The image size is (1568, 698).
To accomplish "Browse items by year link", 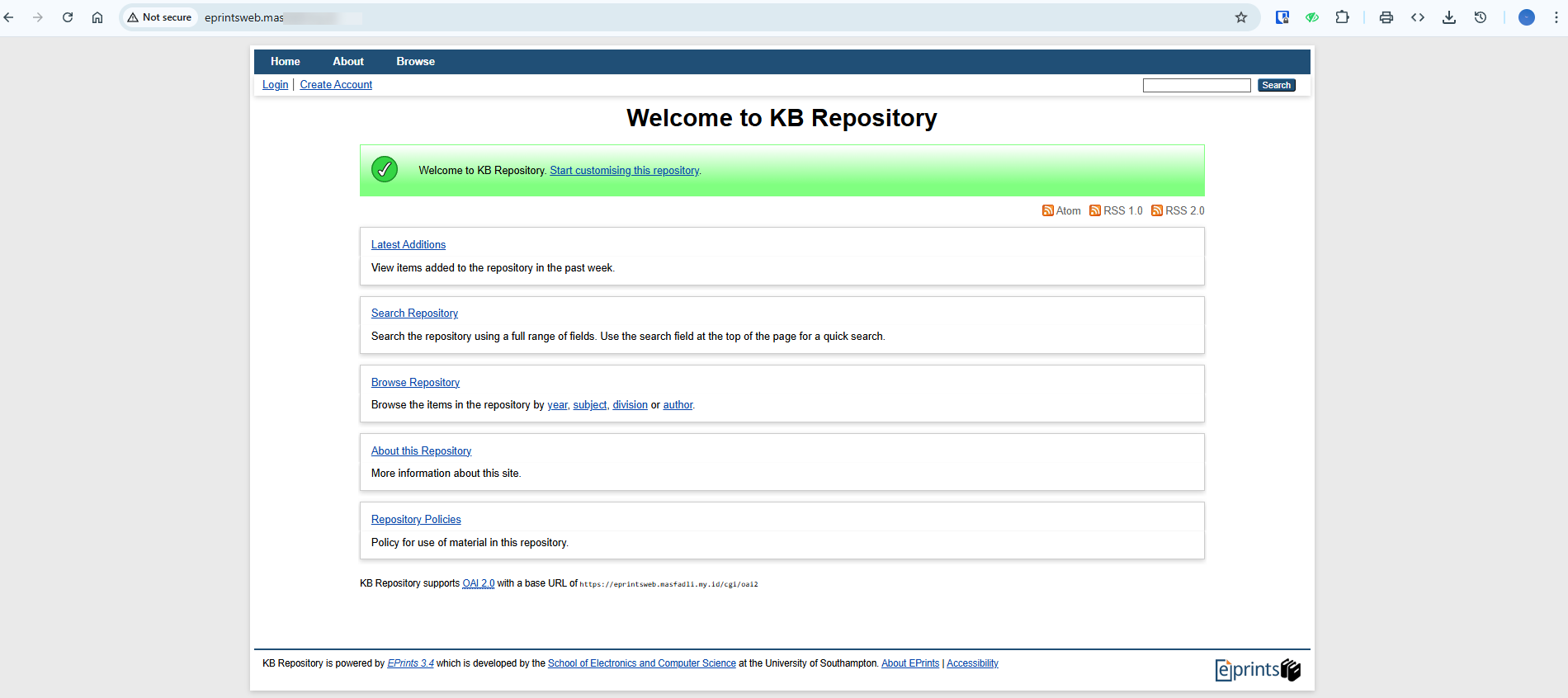I will 557,405.
